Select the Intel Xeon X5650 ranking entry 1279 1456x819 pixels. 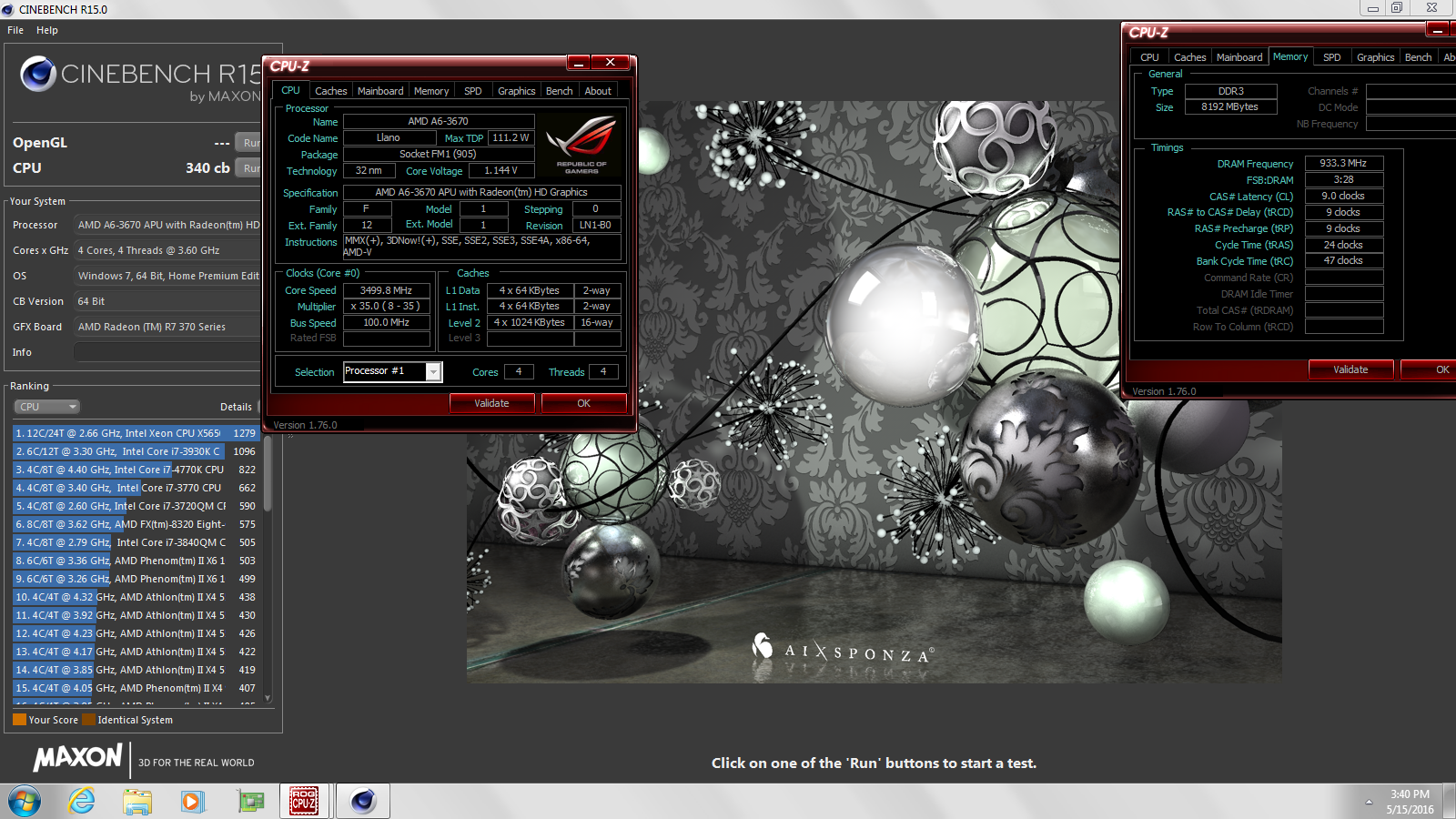pos(136,433)
